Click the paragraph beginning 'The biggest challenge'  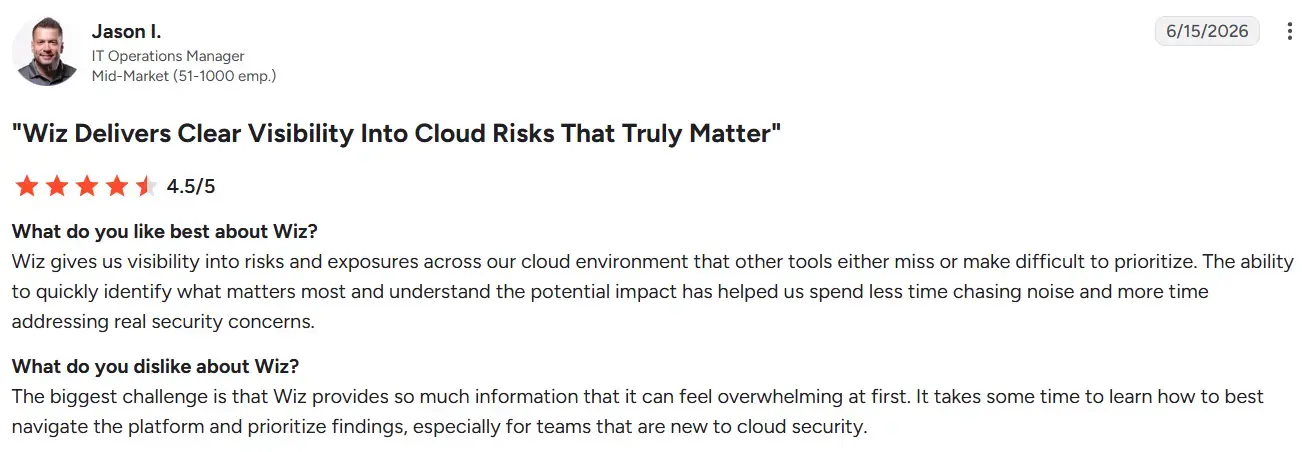[638, 412]
